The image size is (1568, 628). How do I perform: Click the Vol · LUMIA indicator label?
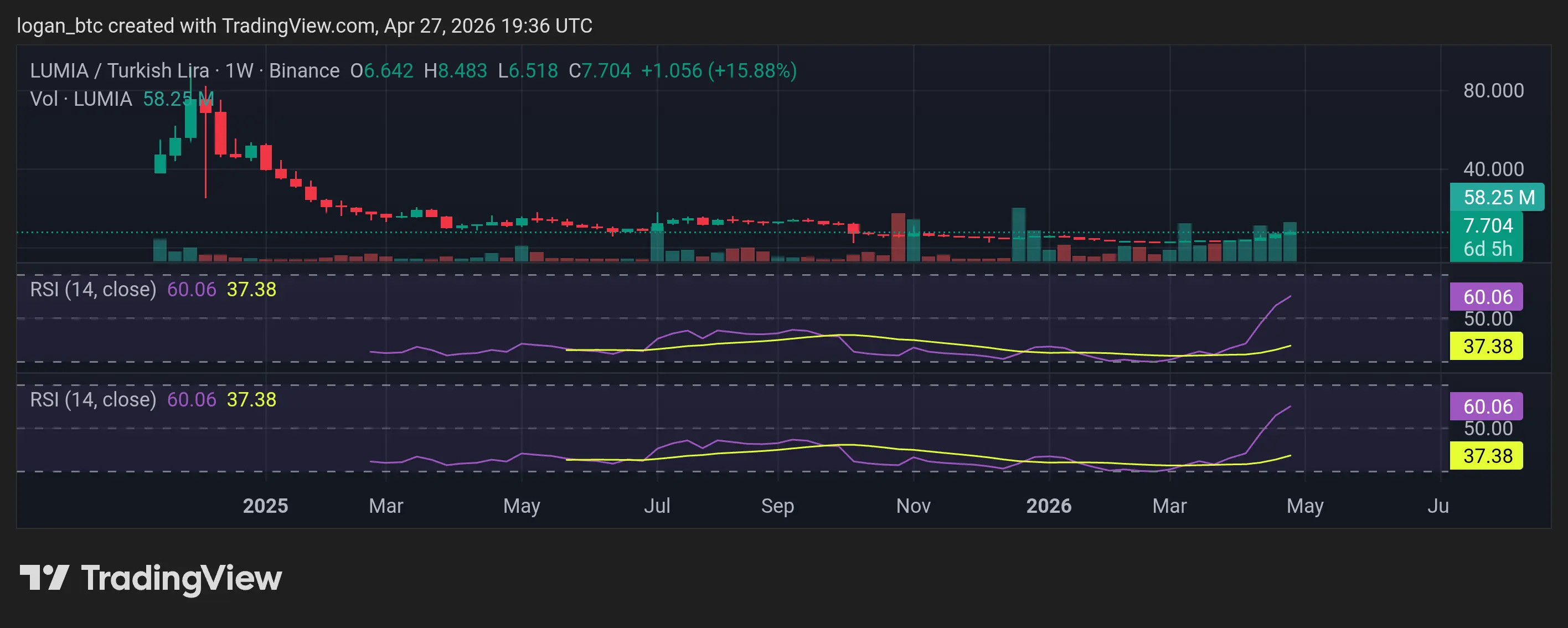pyautogui.click(x=81, y=99)
